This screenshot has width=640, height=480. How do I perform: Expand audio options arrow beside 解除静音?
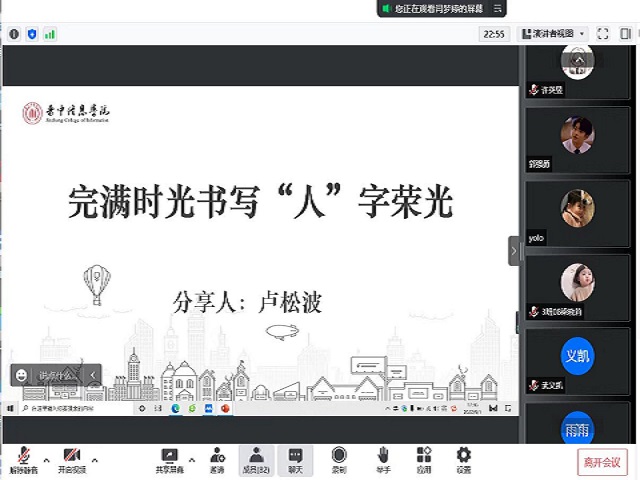pos(47,460)
